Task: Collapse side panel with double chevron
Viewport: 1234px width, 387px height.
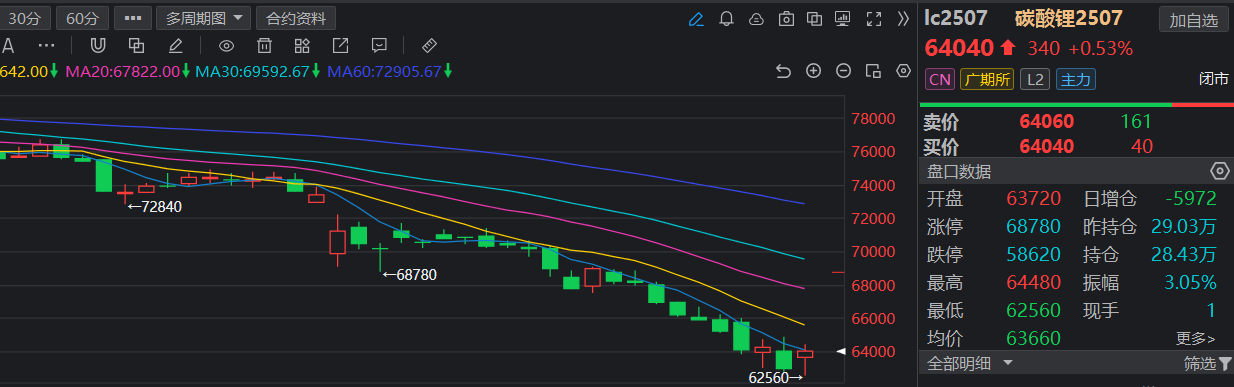Action: point(903,18)
